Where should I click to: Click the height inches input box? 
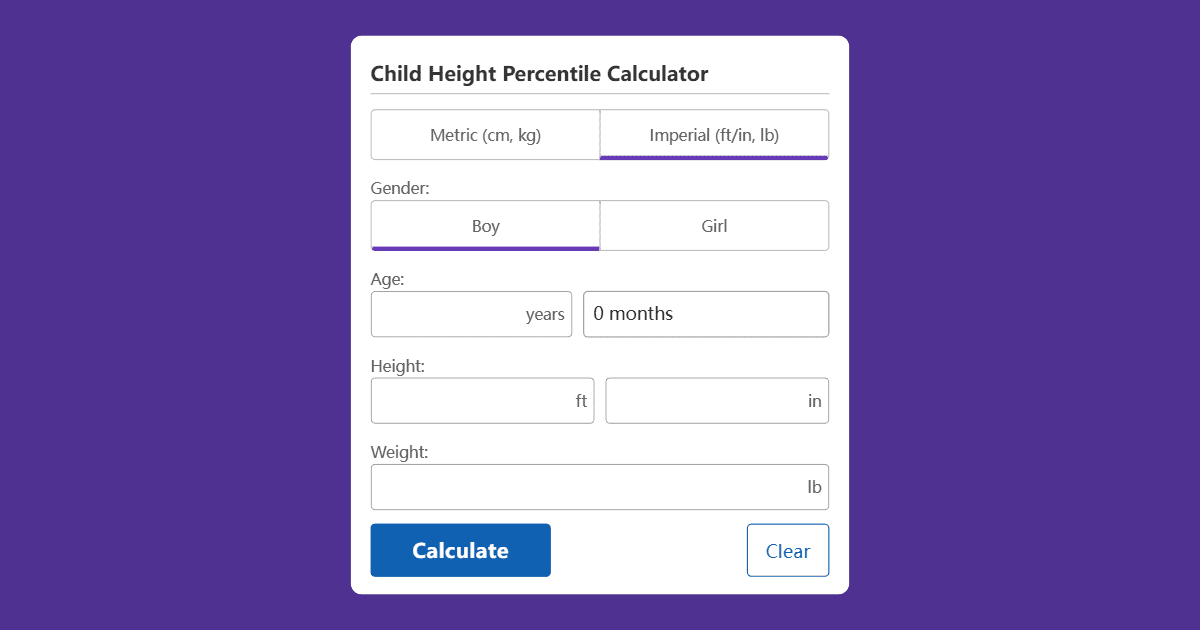point(717,400)
